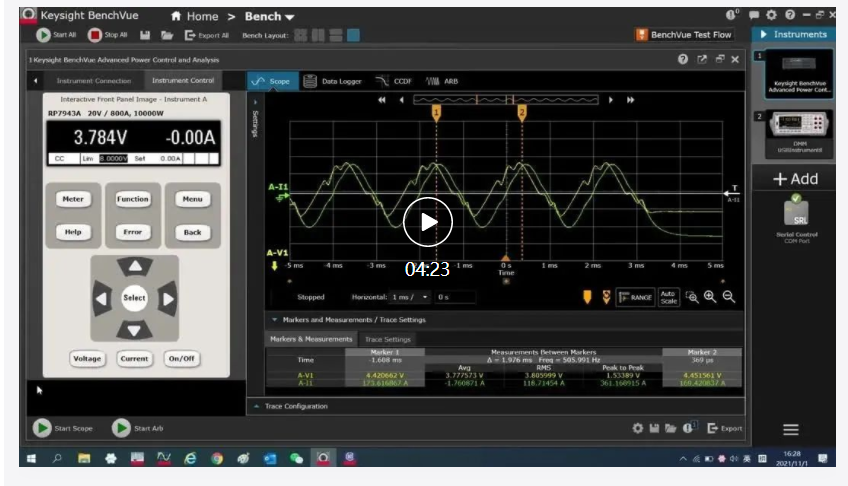Click the Start Scope button
This screenshot has width=848, height=486.
[x=63, y=428]
